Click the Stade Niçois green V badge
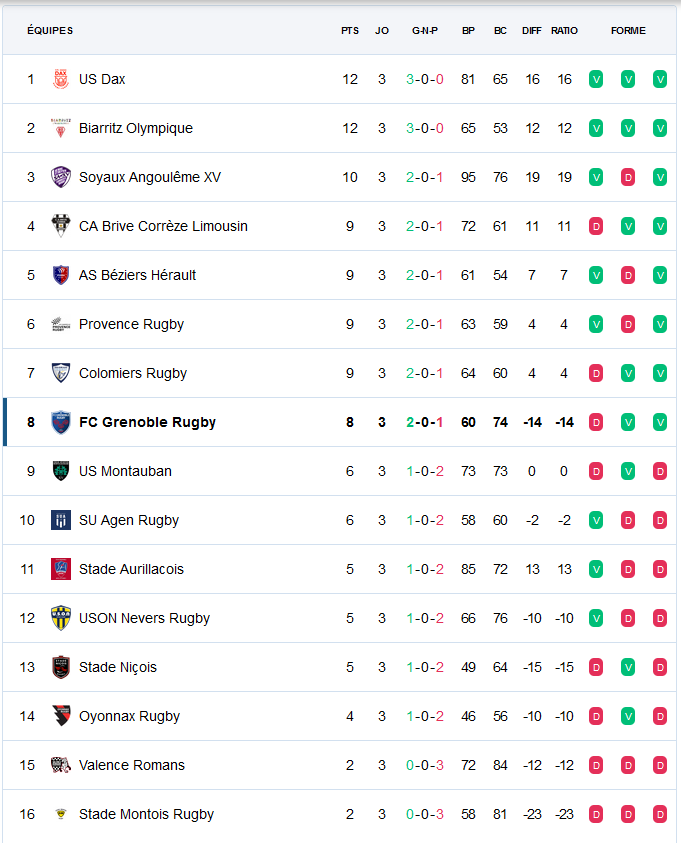This screenshot has width=681, height=843. coord(628,667)
